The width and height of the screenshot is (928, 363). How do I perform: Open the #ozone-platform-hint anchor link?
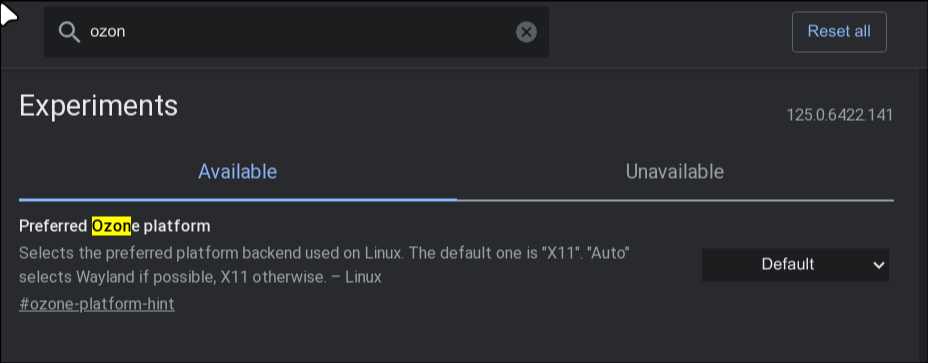(96, 304)
